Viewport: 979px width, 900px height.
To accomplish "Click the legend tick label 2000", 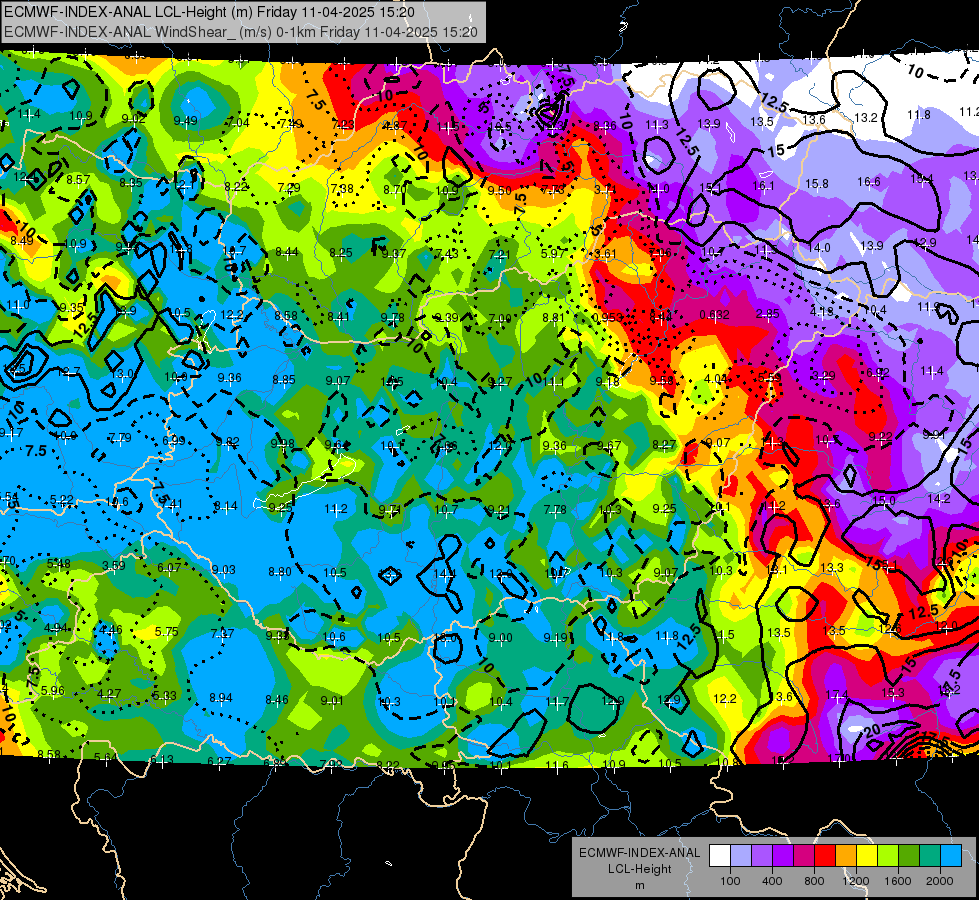I will pyautogui.click(x=940, y=881).
